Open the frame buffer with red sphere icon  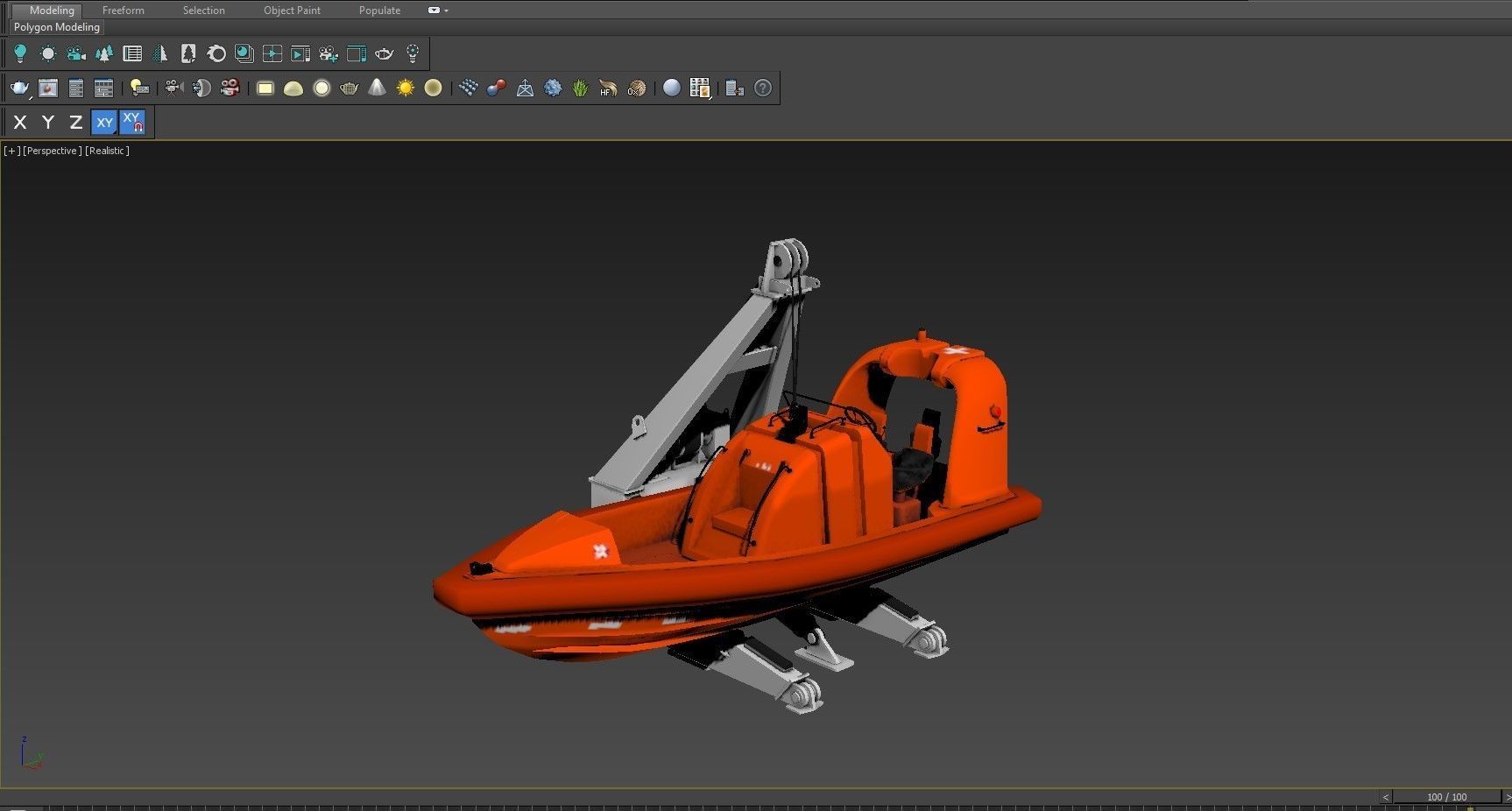pos(48,88)
